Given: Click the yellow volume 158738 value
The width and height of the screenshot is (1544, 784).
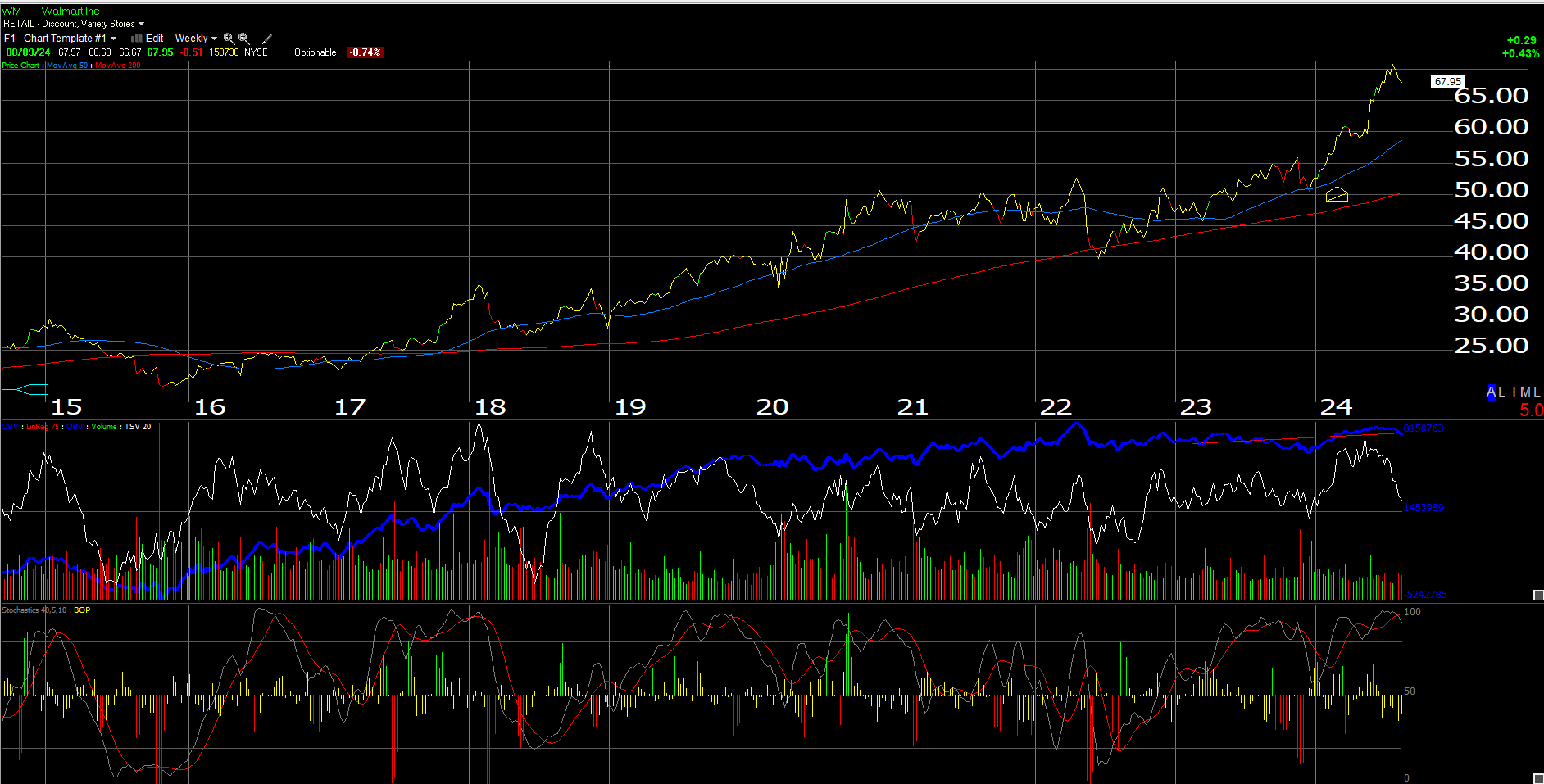Looking at the screenshot, I should coord(224,52).
